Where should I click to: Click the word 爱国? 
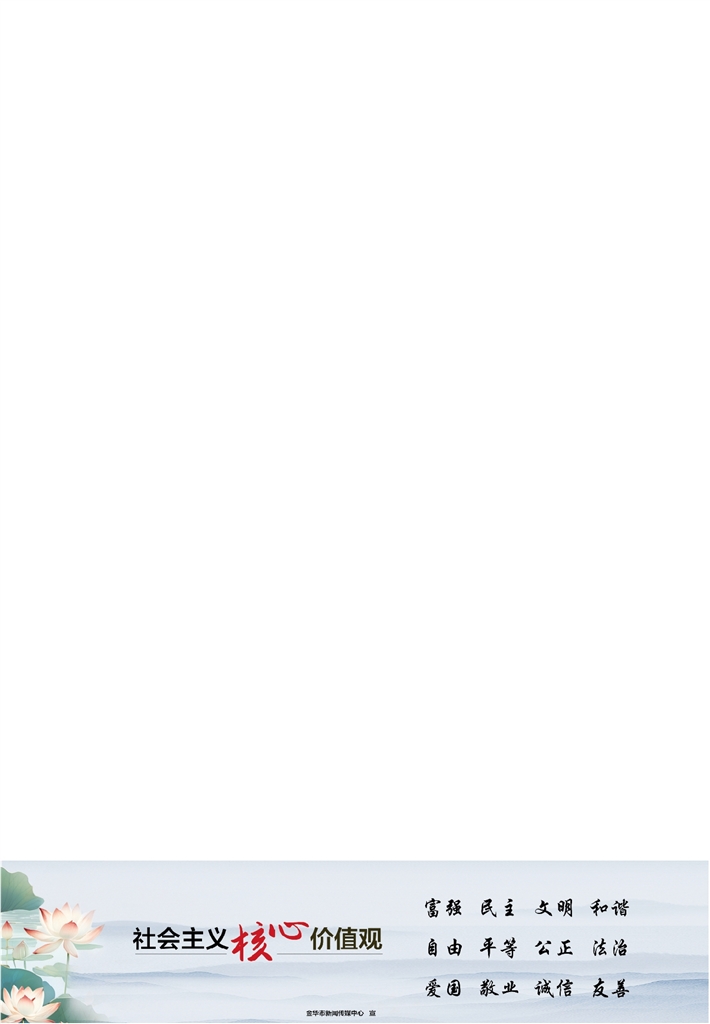coord(443,988)
